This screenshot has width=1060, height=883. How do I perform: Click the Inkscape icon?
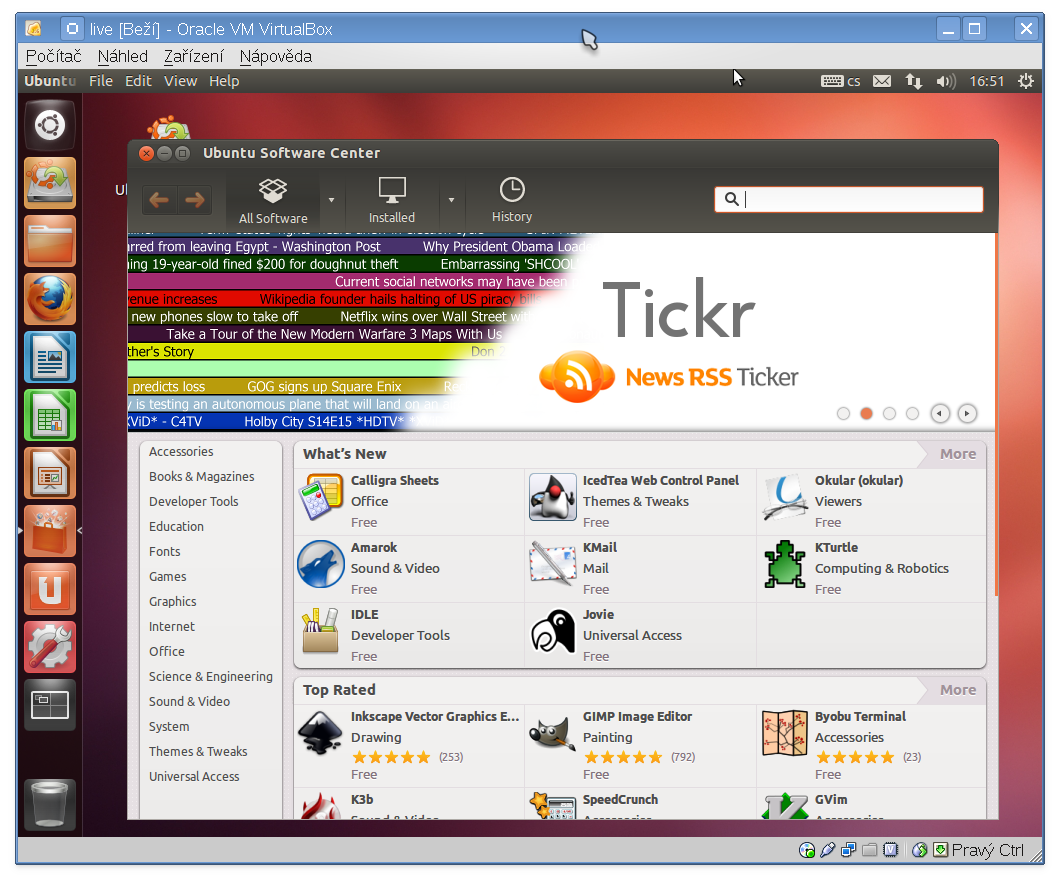point(320,732)
